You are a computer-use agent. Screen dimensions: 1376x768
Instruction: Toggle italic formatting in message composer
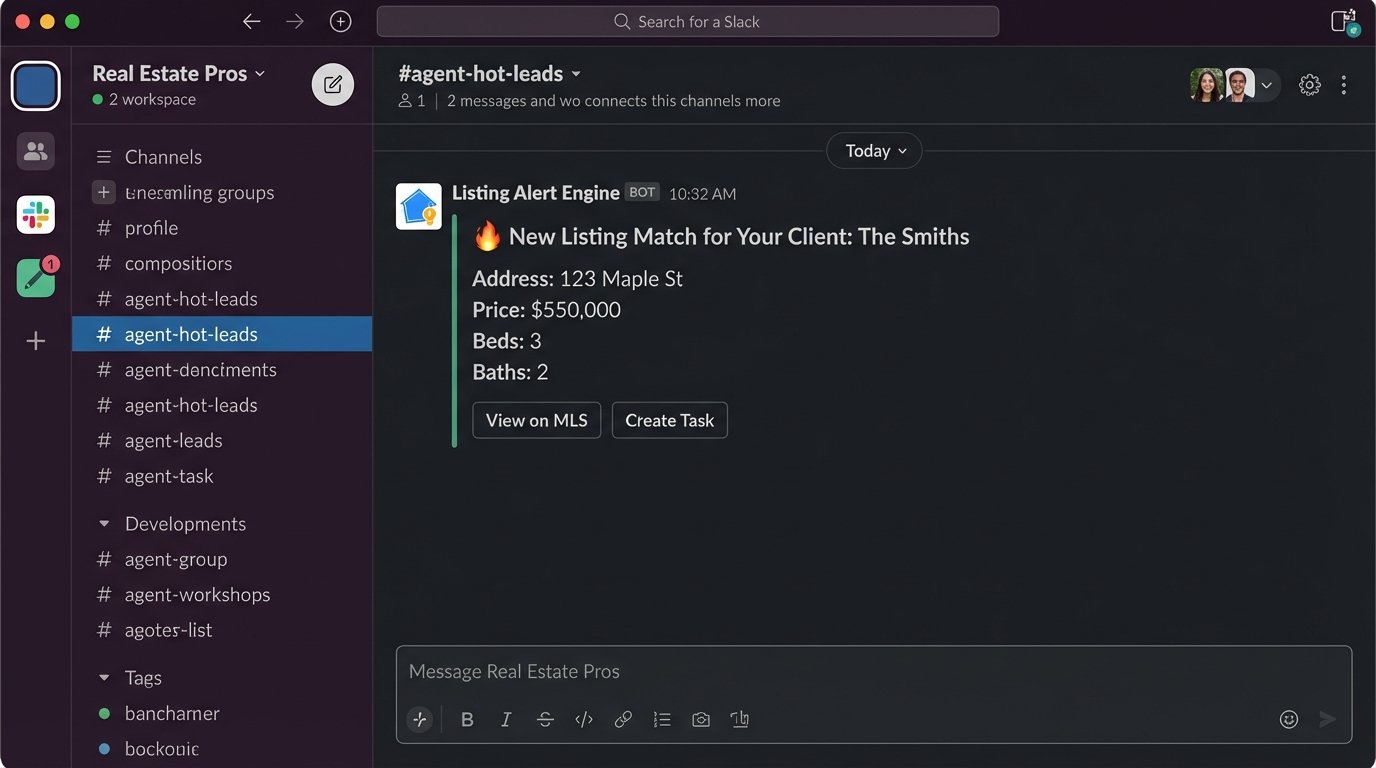(506, 719)
